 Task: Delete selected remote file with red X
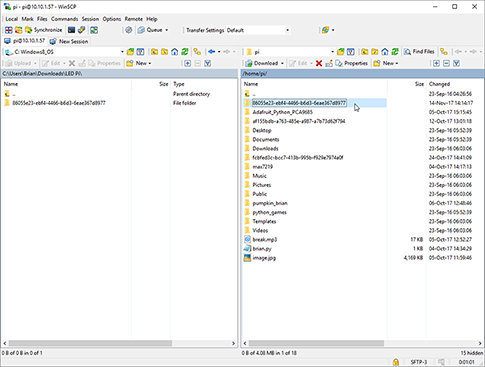click(x=319, y=63)
